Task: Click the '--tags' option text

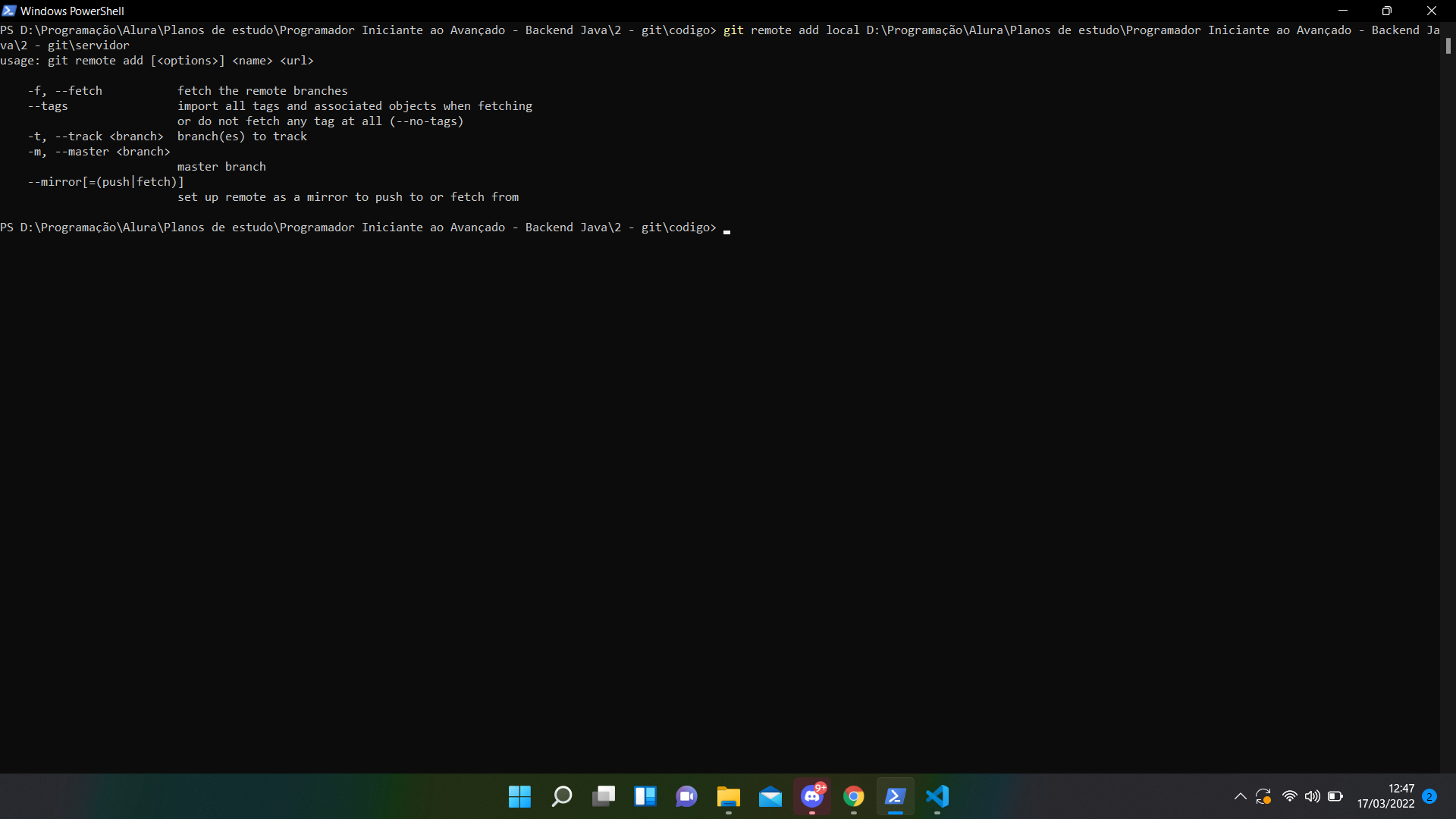Action: 48,106
